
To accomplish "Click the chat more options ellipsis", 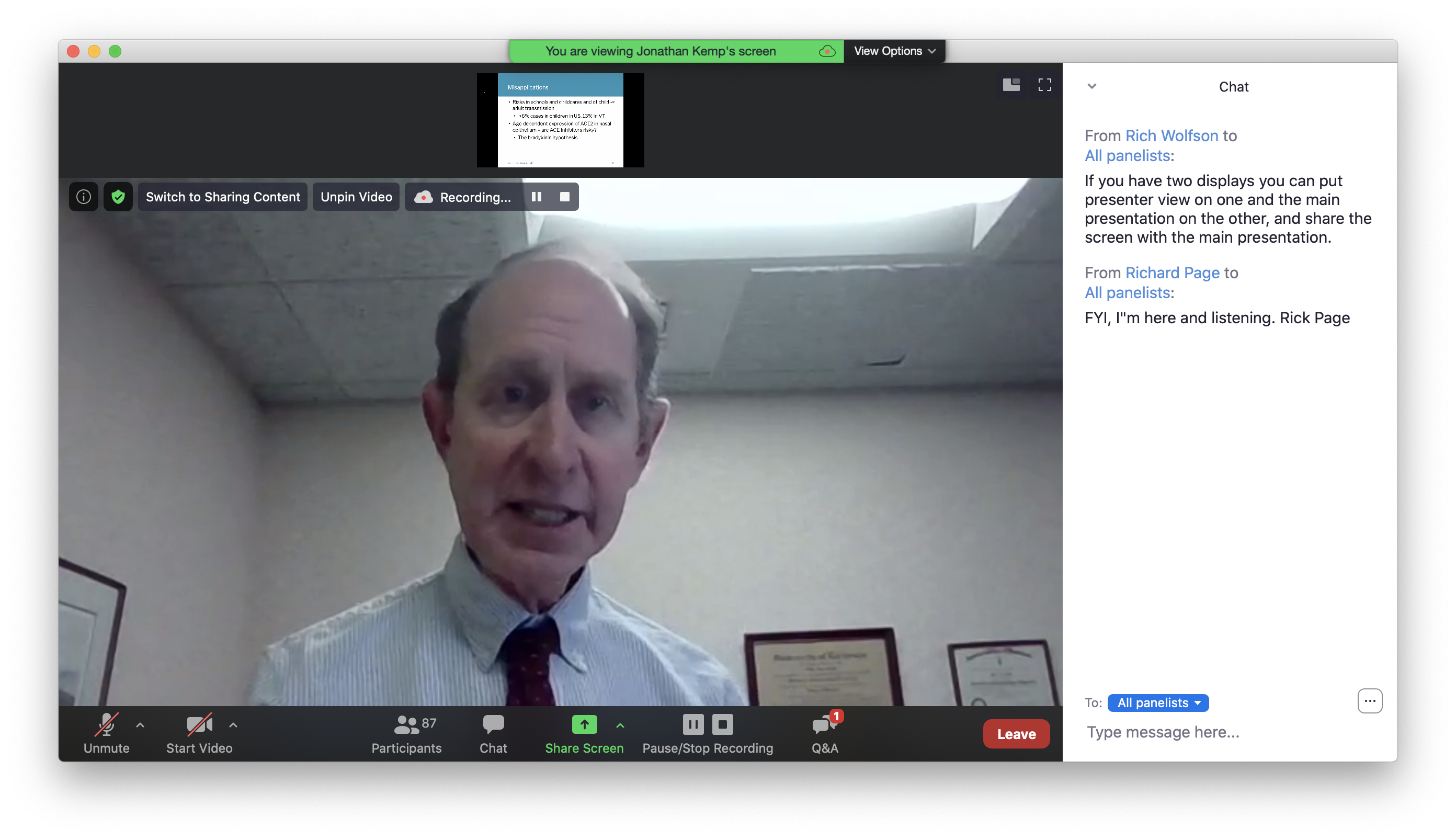I will tap(1369, 701).
